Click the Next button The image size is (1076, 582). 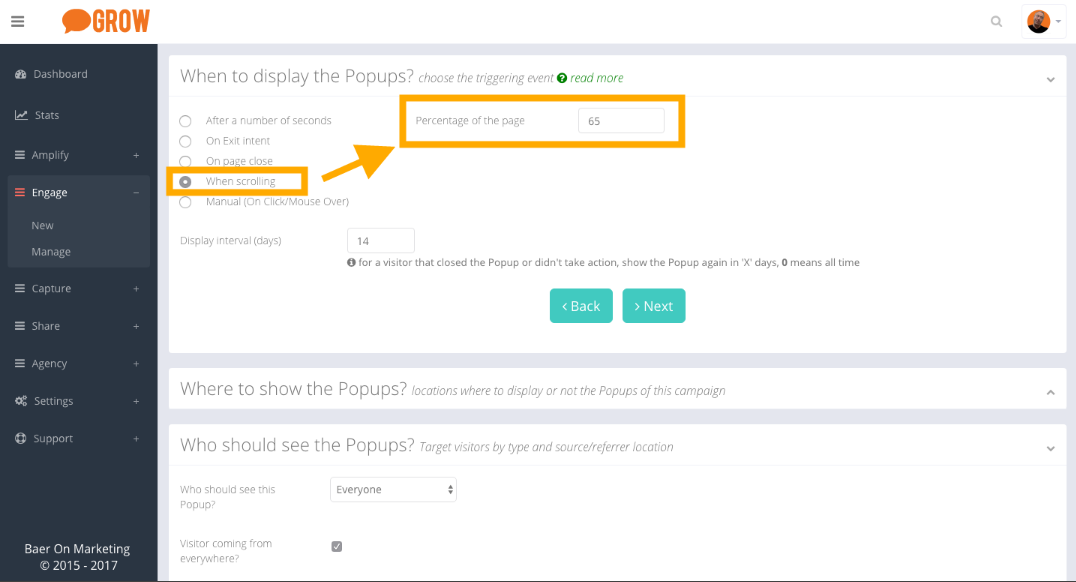(654, 306)
